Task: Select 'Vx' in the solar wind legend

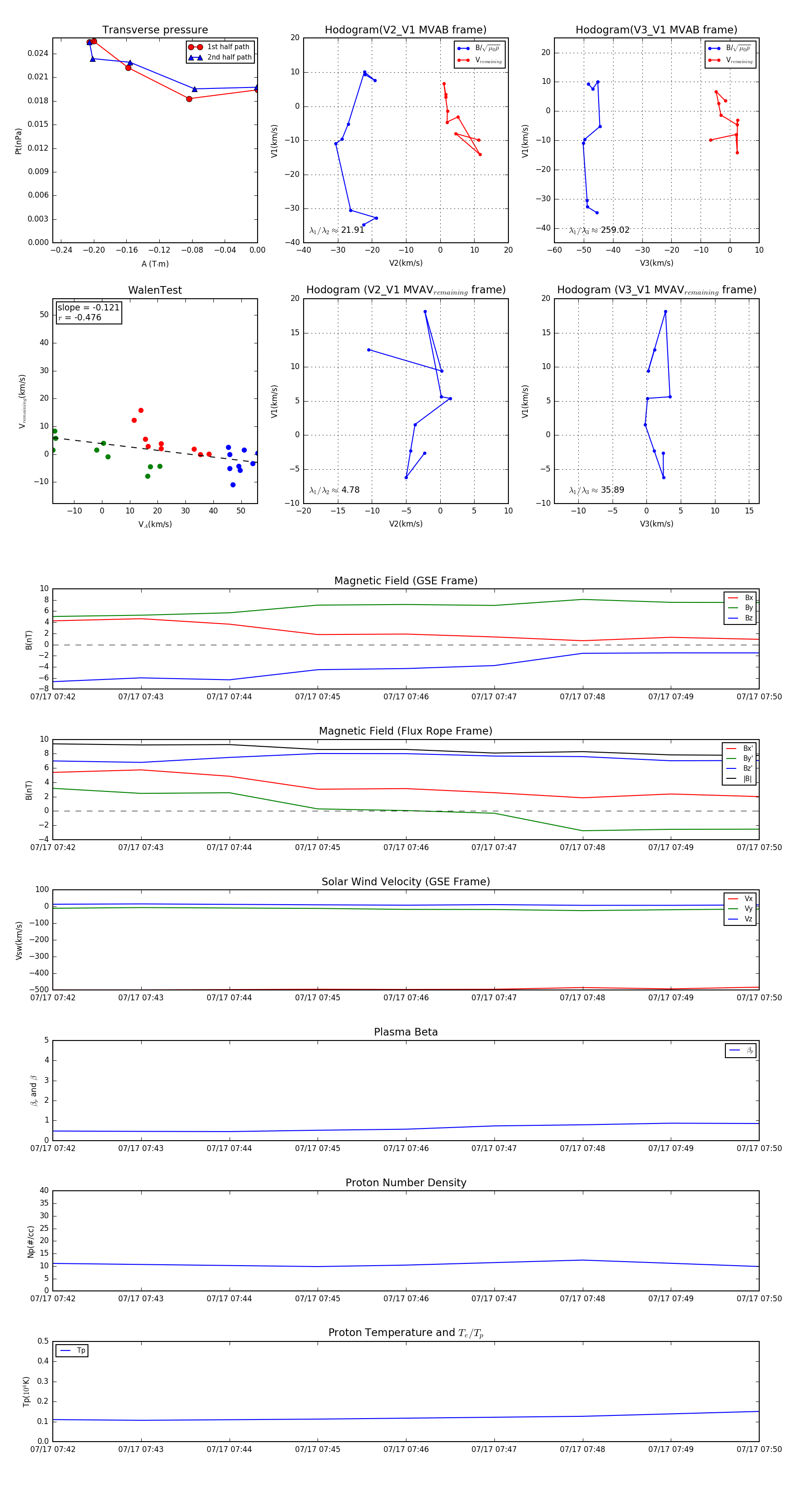Action: coord(740,899)
